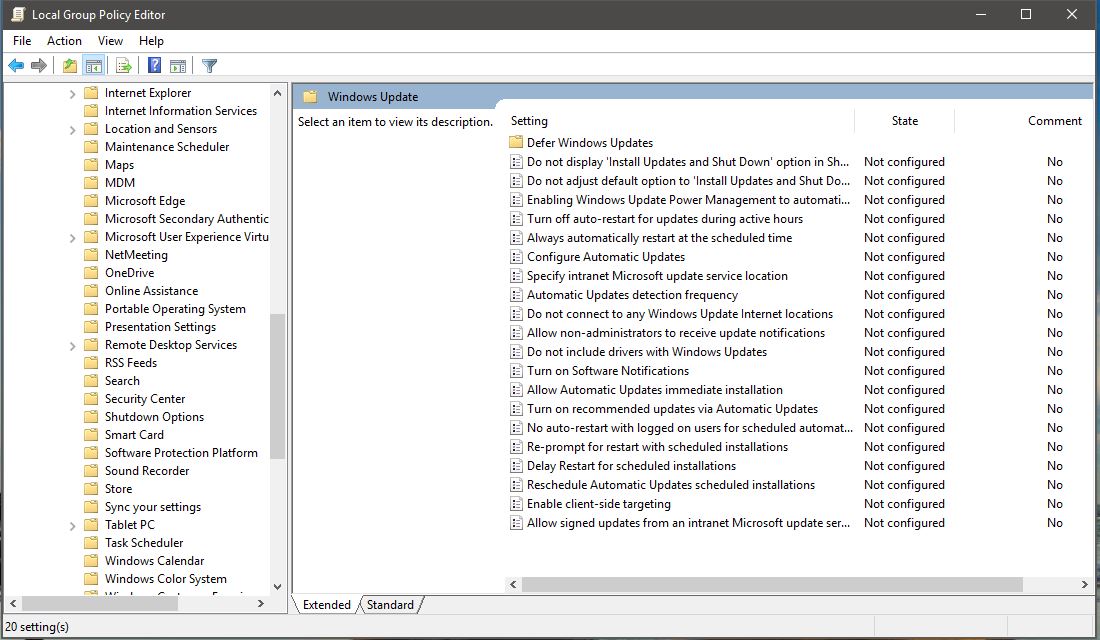This screenshot has width=1100, height=640.
Task: Expand the Location and Sensors node
Action: point(72,129)
